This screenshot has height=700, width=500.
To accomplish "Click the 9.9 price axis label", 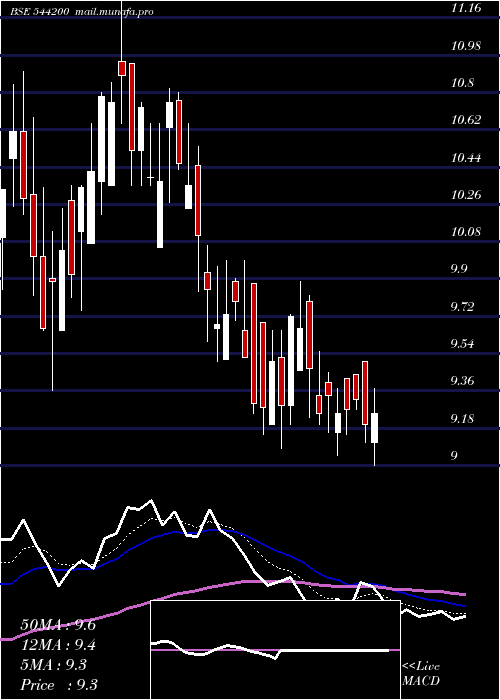I will (459, 269).
